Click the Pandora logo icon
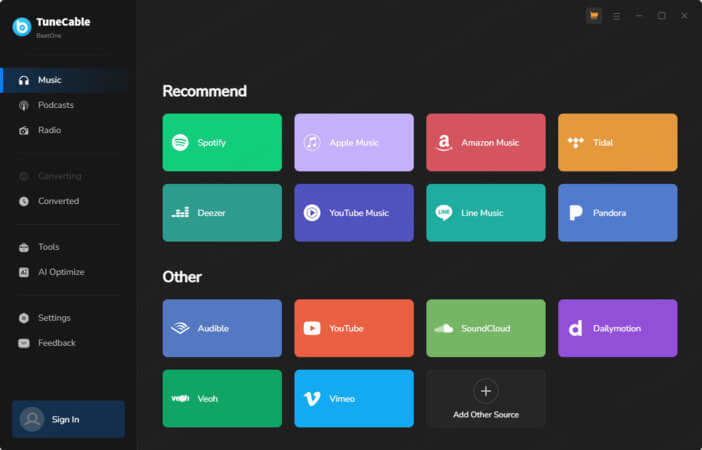The height and width of the screenshot is (450, 702). (576, 212)
